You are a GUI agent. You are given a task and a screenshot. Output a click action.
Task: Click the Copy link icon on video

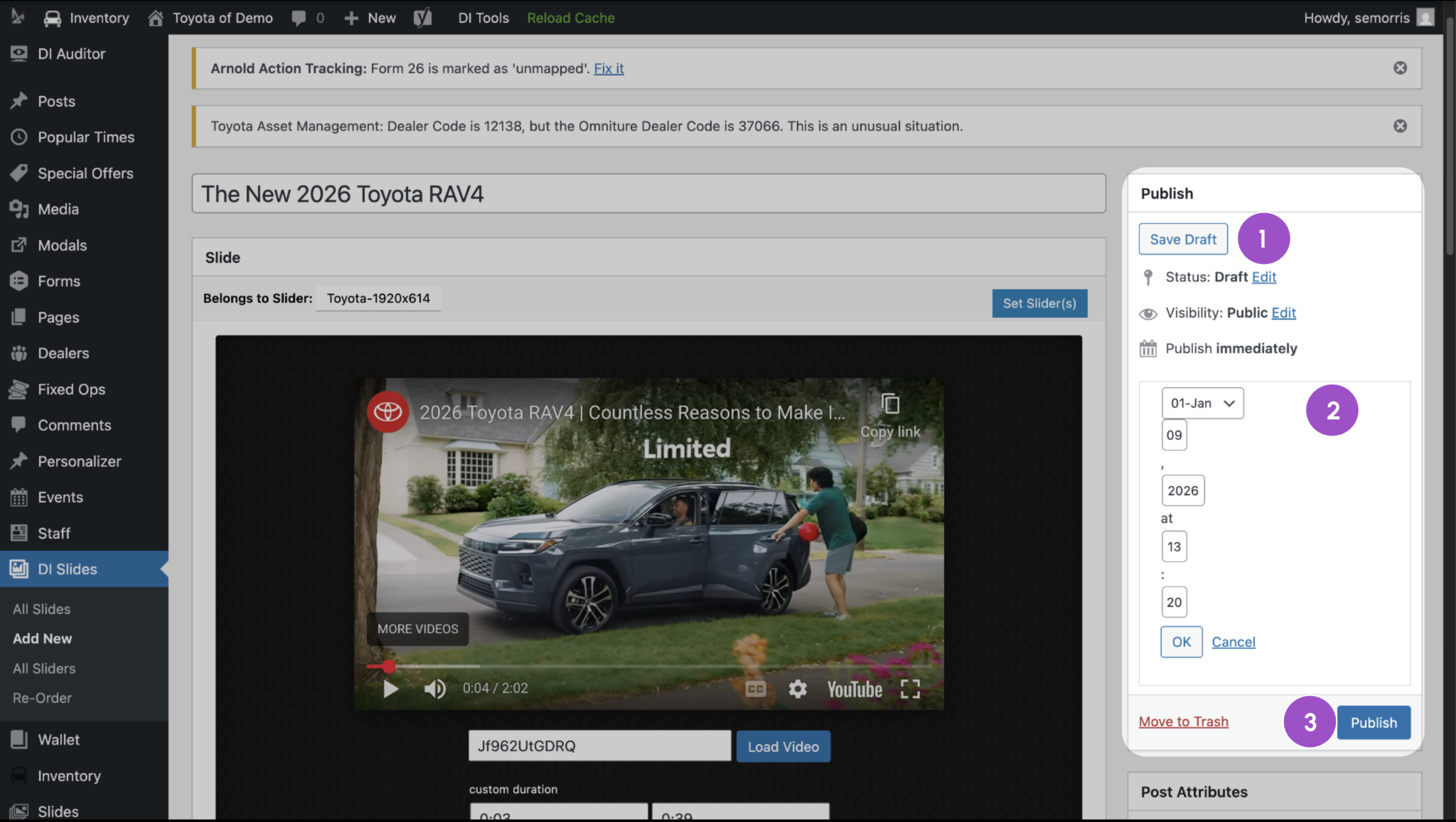pyautogui.click(x=890, y=404)
